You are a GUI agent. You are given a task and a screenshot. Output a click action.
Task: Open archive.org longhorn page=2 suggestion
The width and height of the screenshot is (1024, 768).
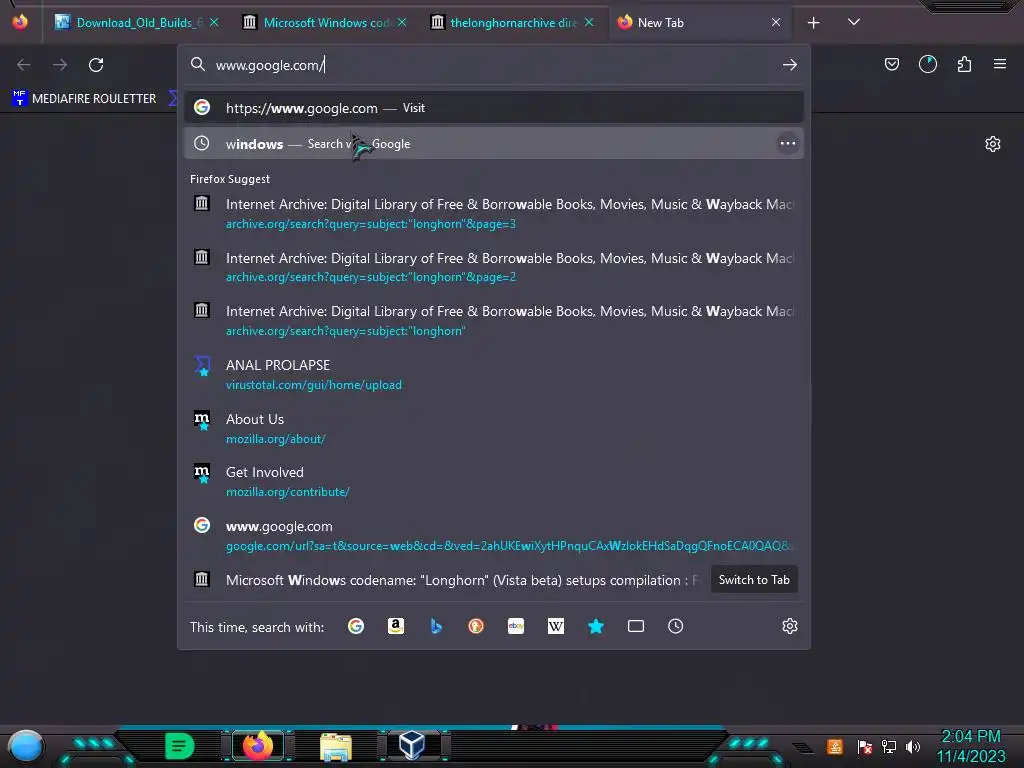494,267
